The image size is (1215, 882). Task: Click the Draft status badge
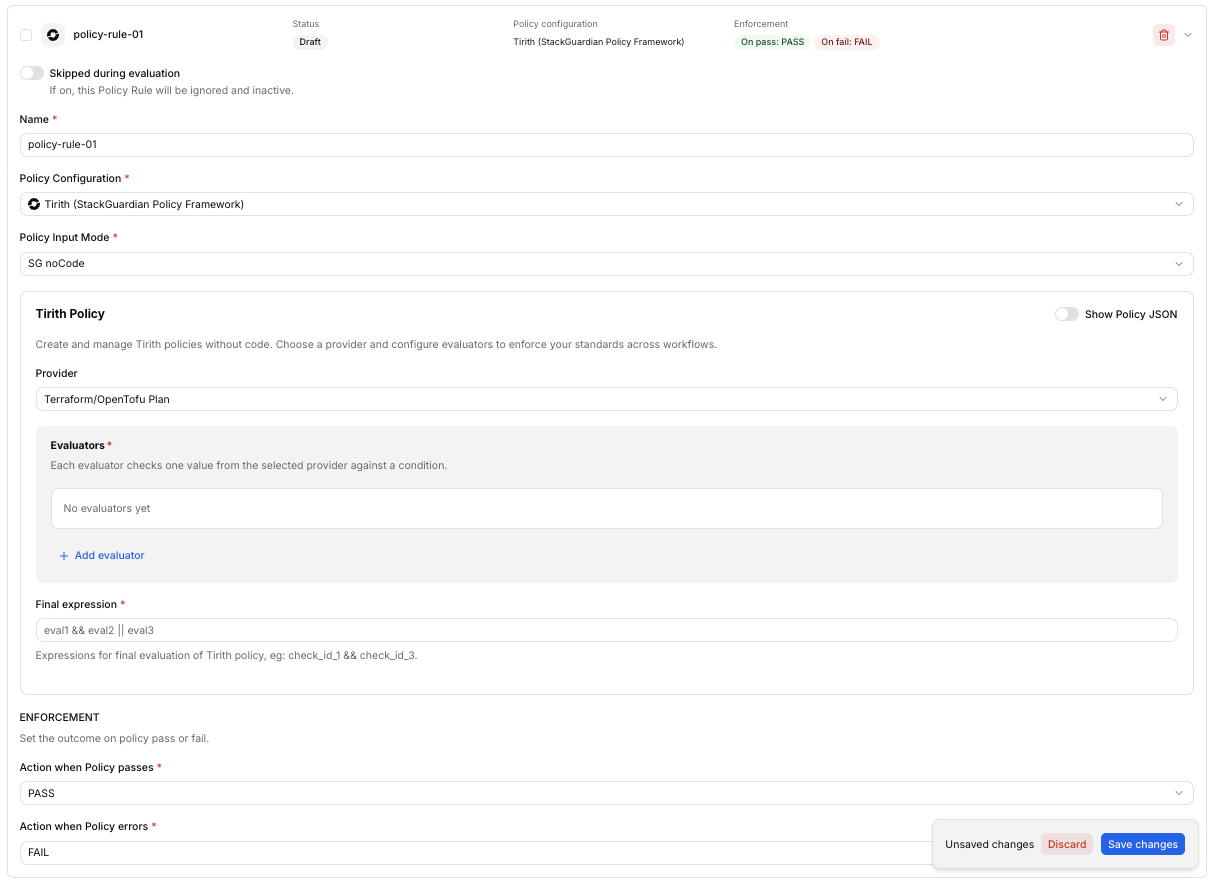tap(310, 42)
